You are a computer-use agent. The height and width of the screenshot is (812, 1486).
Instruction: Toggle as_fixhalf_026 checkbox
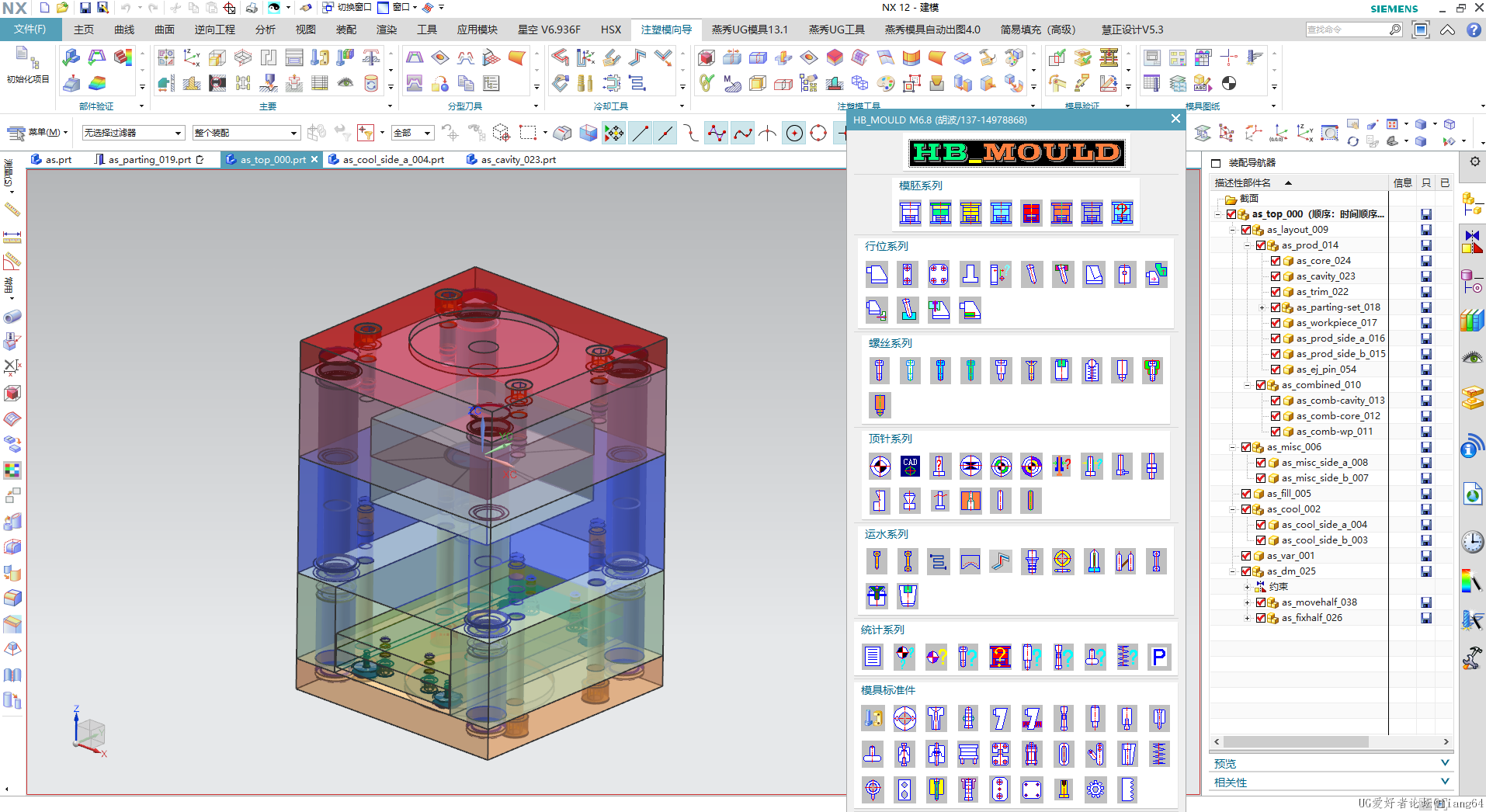pyautogui.click(x=1261, y=618)
